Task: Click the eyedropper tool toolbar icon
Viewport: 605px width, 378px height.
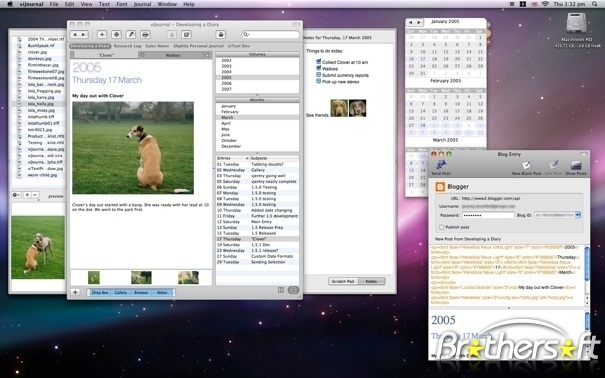Action: tap(131, 35)
